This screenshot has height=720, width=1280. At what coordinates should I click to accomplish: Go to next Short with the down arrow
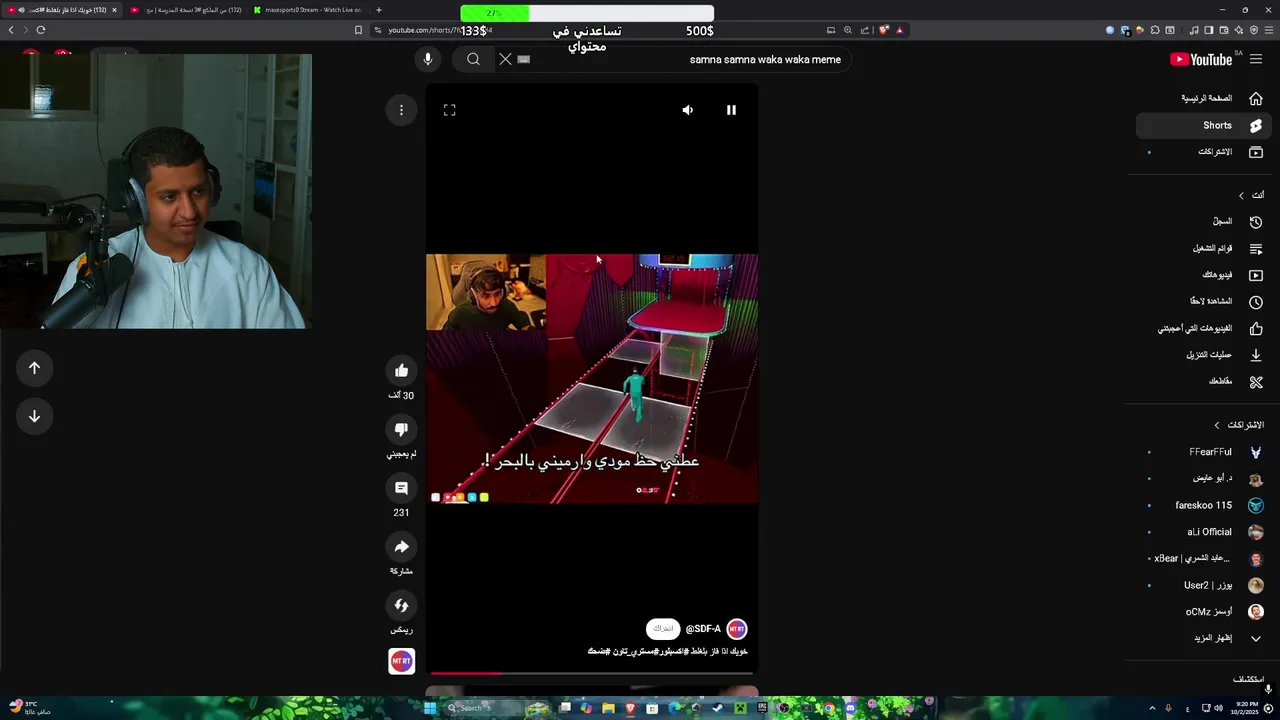pos(34,416)
